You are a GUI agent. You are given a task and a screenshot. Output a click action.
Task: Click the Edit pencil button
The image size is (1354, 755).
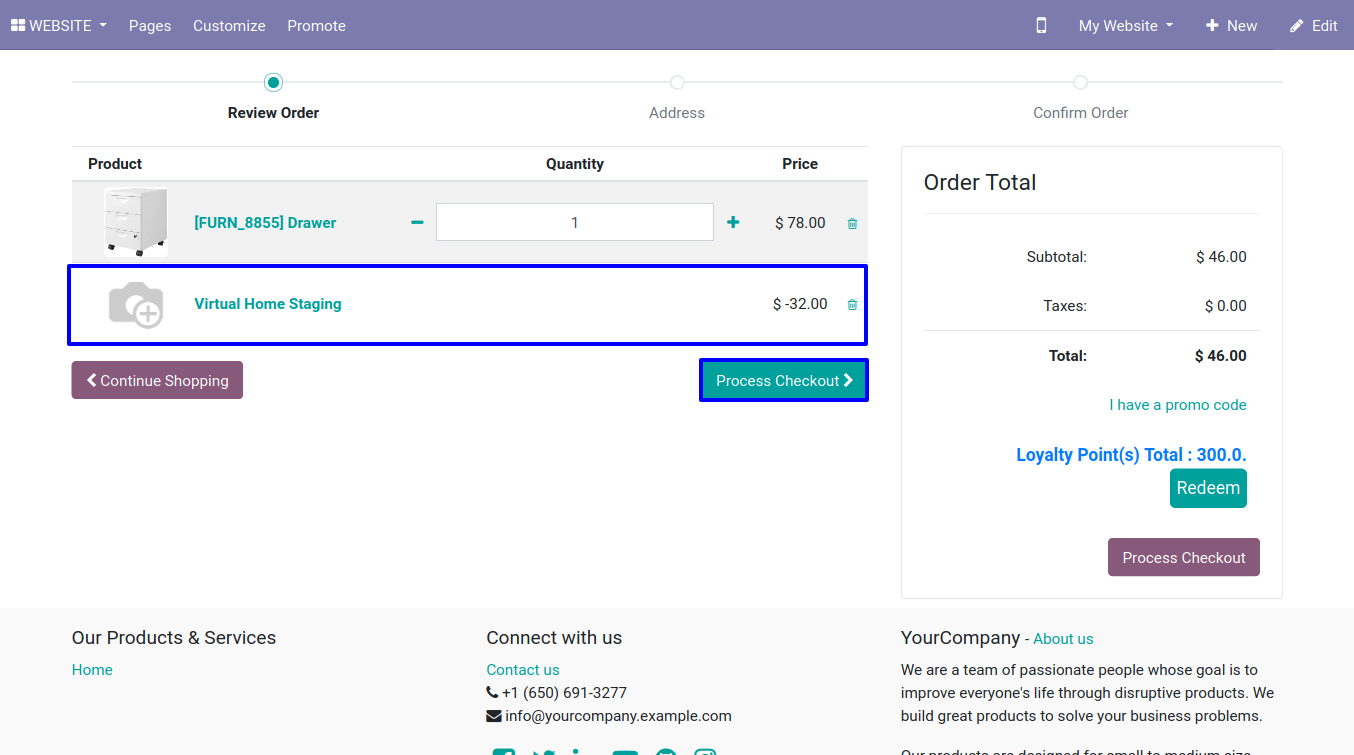point(1313,26)
